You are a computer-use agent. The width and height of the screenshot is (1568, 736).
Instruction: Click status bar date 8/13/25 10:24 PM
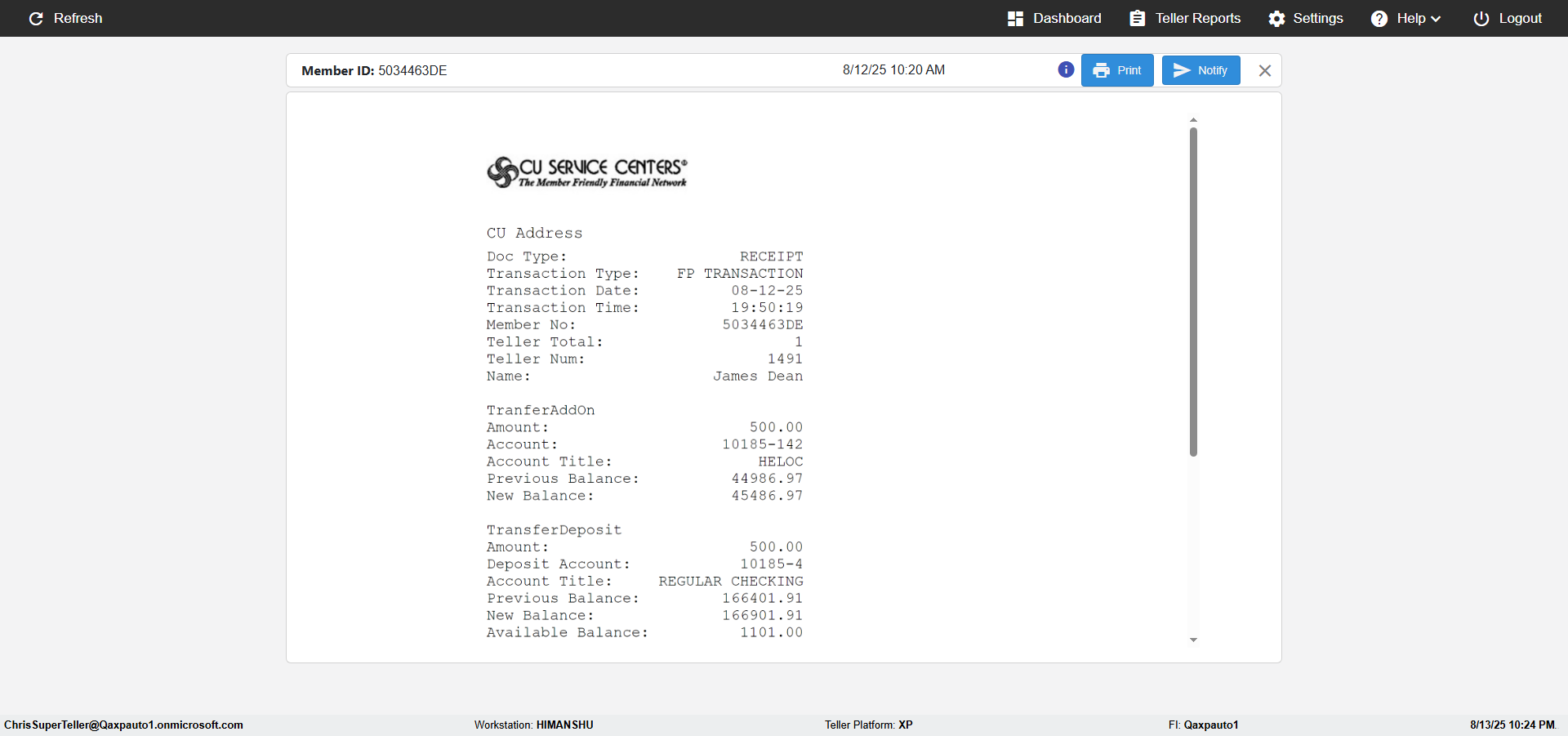click(1512, 725)
